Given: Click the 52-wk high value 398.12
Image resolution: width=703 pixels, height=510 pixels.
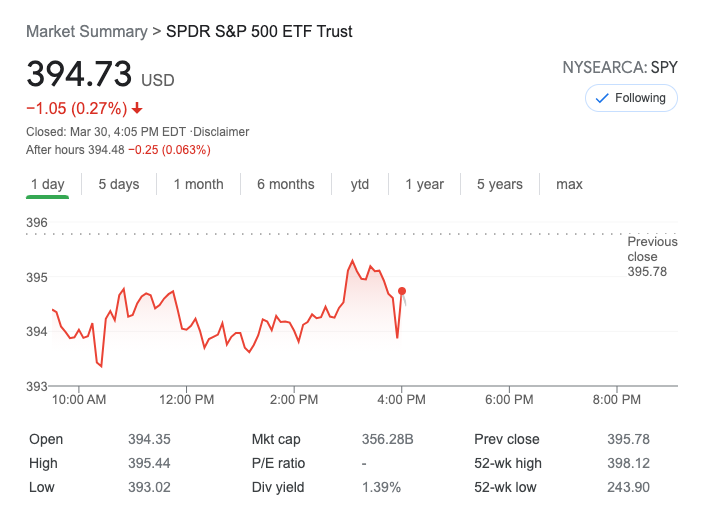Looking at the screenshot, I should pos(628,463).
